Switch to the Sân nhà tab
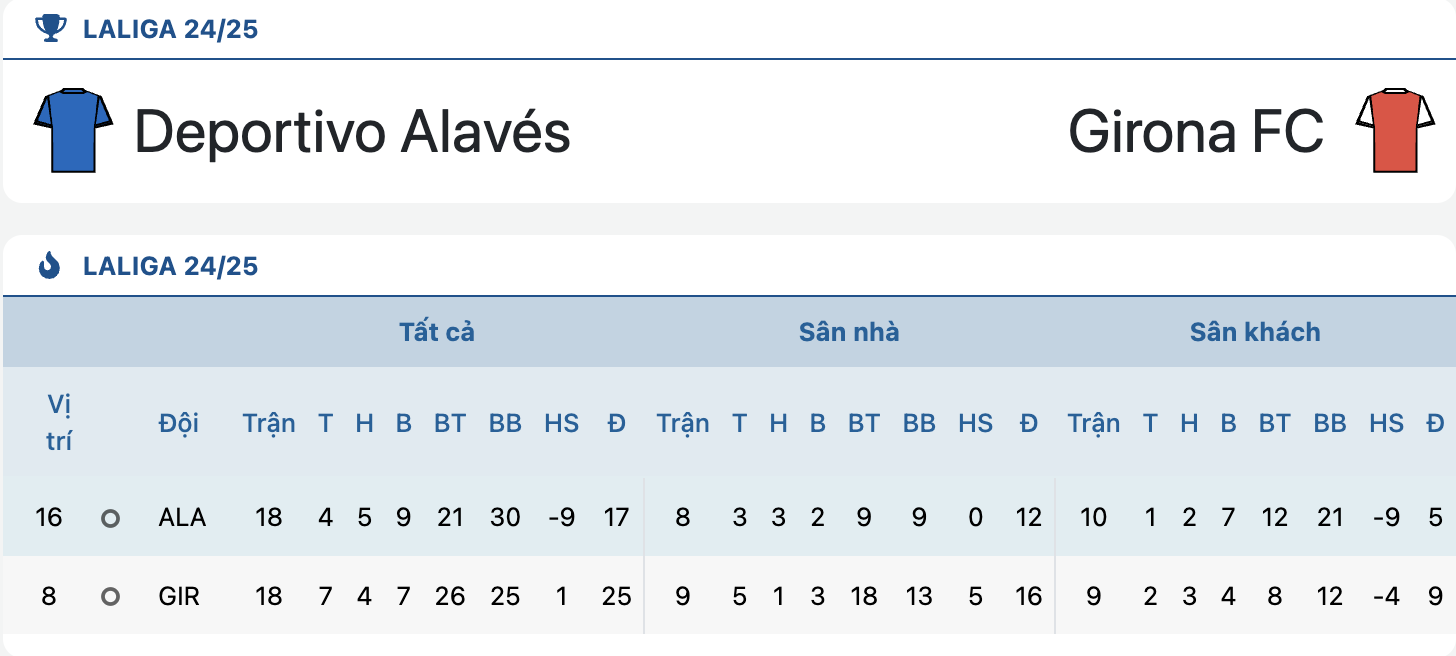The height and width of the screenshot is (656, 1456). tap(849, 332)
